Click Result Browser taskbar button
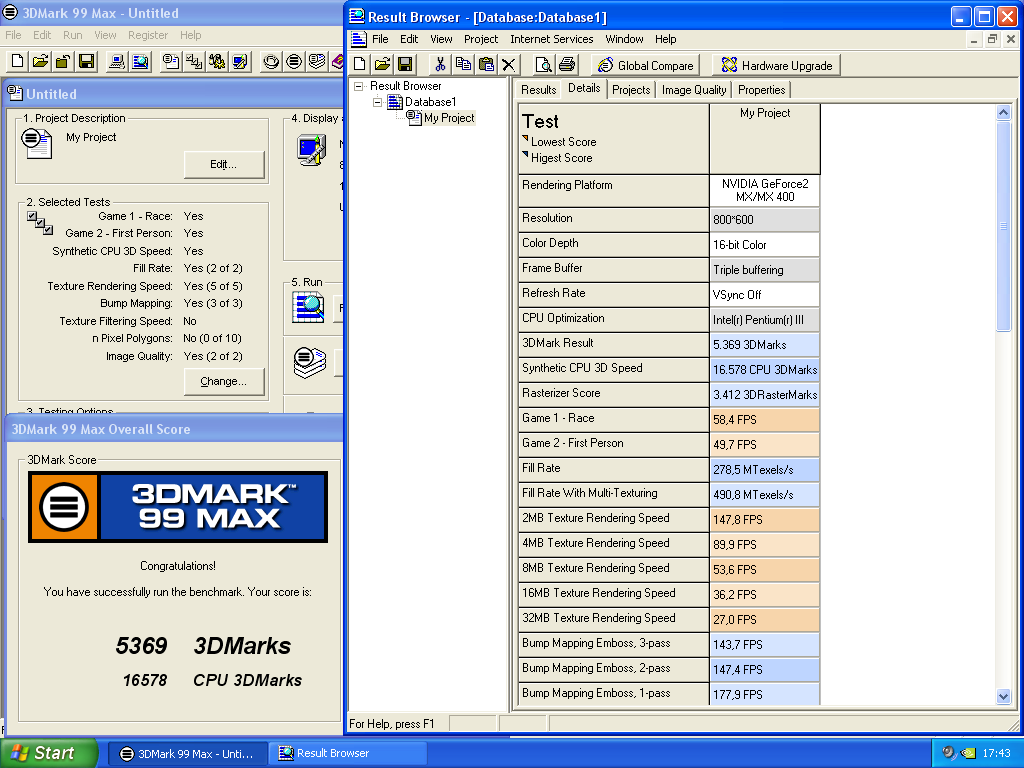Screen dimensions: 1024x768 (x=347, y=754)
